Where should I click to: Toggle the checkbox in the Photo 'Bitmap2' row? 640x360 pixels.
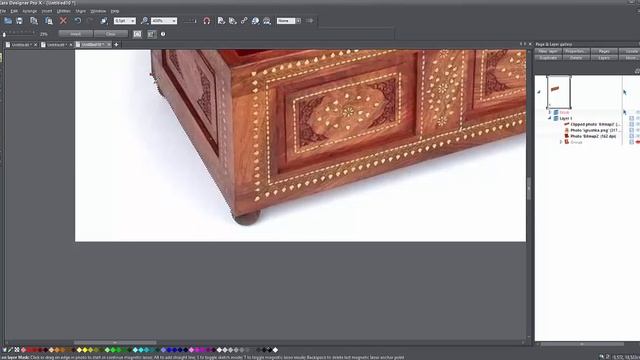tap(631, 136)
